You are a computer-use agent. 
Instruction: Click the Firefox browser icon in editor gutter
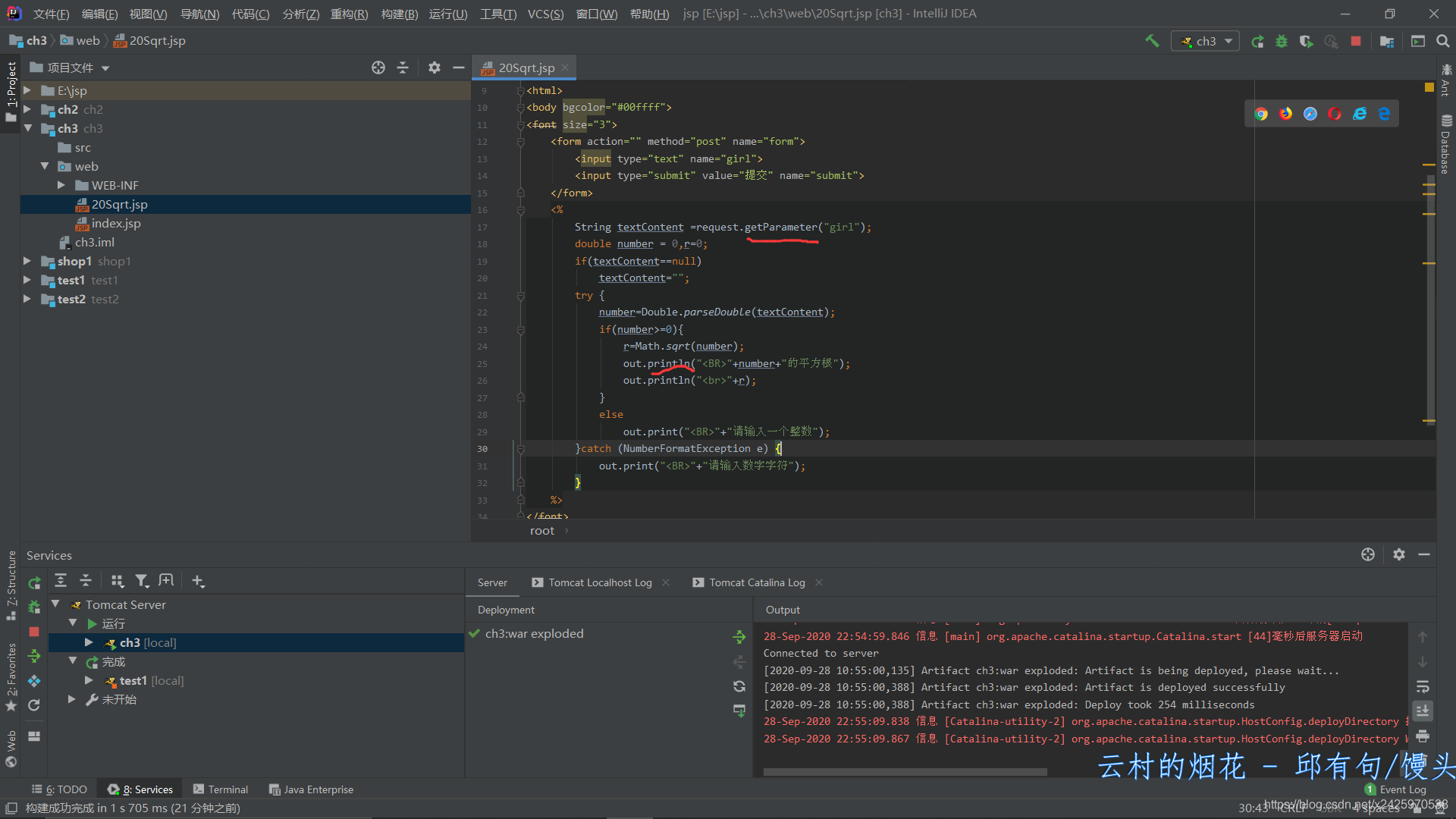point(1288,113)
